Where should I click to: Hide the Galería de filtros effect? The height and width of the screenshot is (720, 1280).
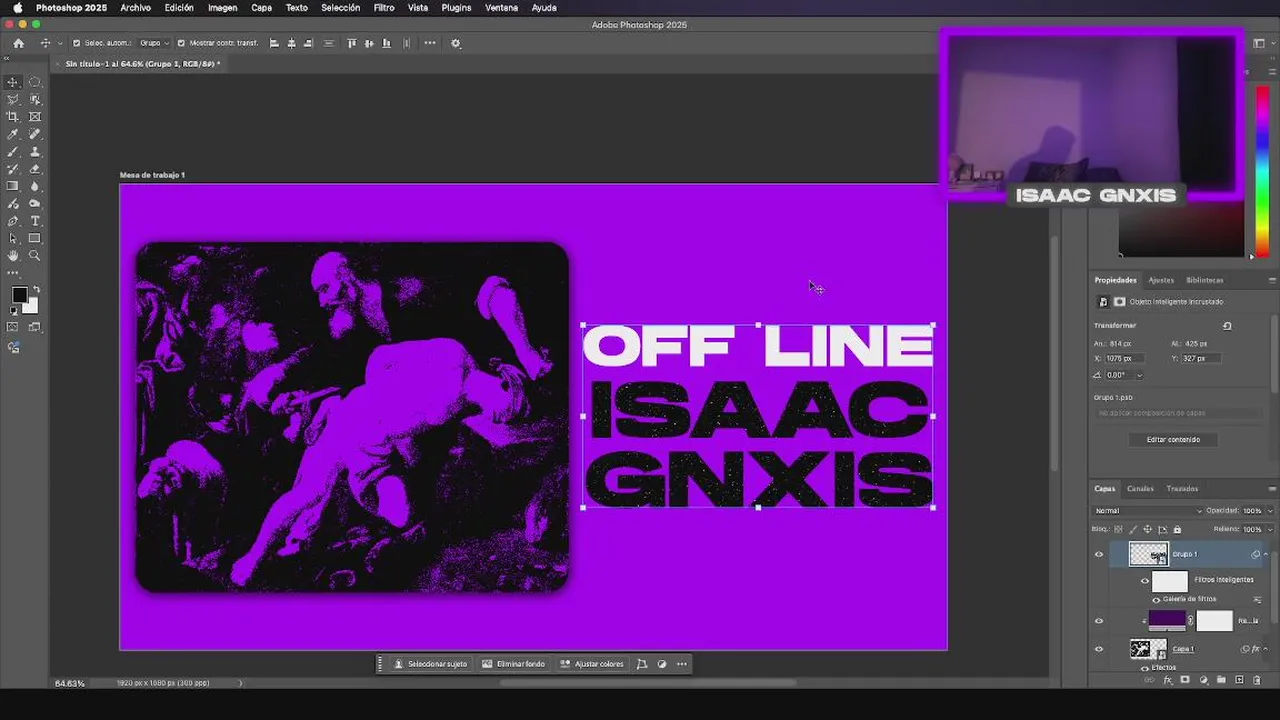tap(1157, 600)
